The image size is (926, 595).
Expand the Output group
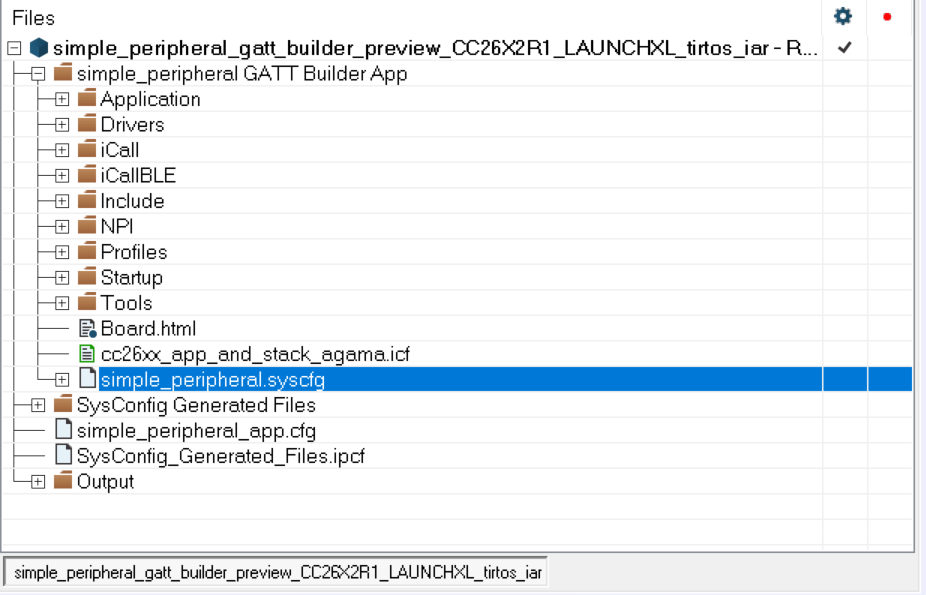point(37,481)
